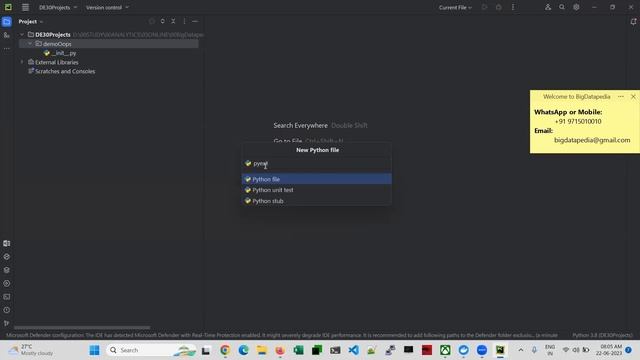Open the Layers tool window icon
The image size is (640, 360).
pyautogui.click(x=7, y=270)
